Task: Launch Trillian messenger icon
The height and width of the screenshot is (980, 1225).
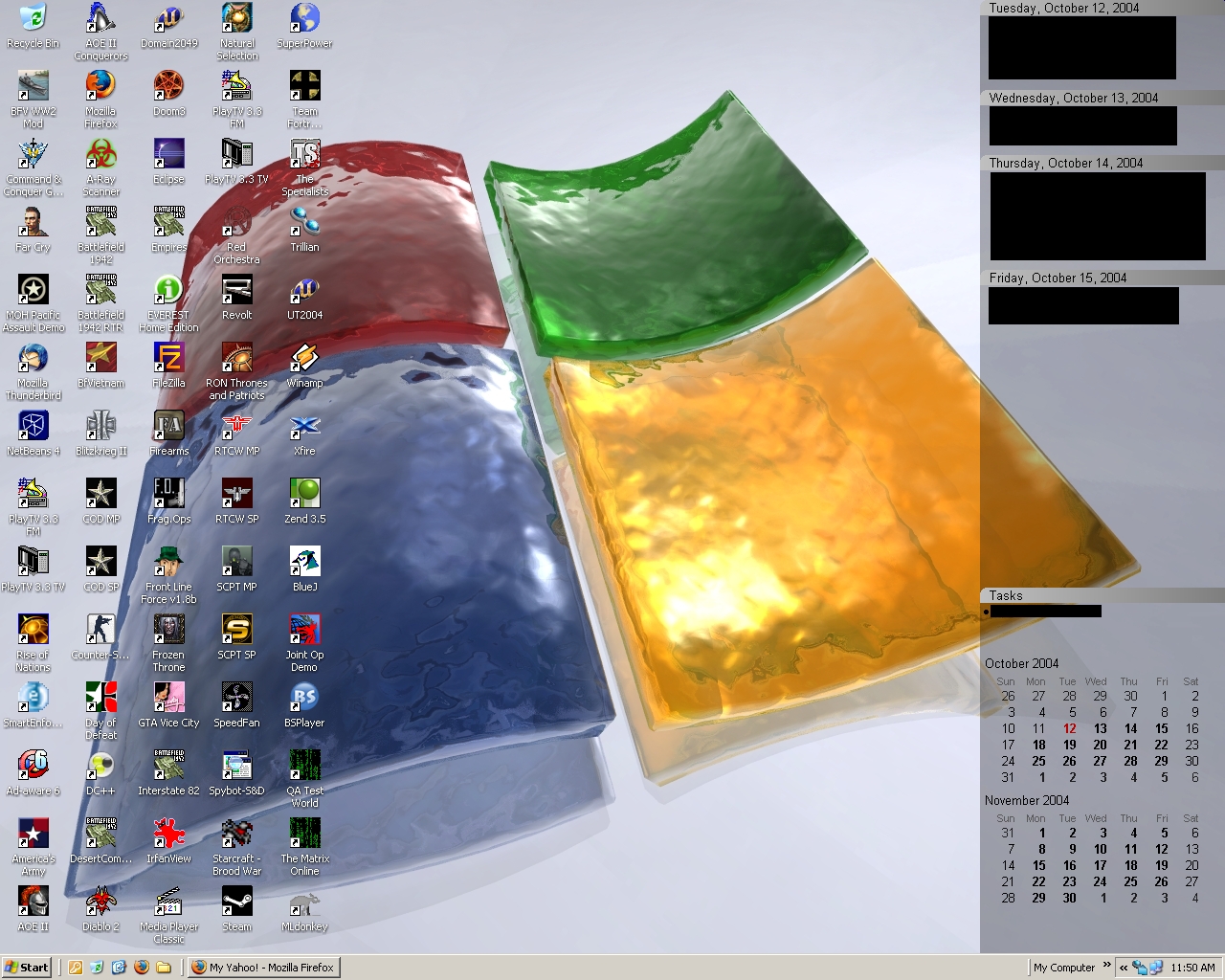Action: pos(304,230)
